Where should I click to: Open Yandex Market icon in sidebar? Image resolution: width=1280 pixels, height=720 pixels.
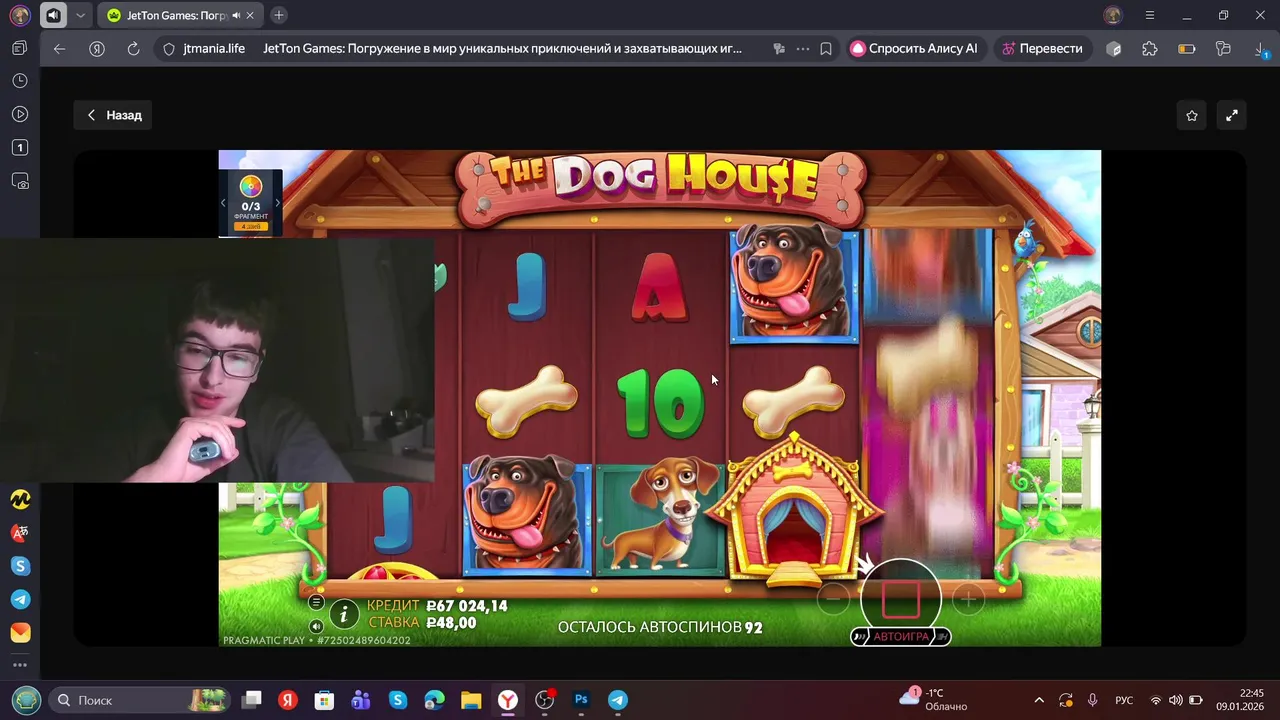point(20,498)
